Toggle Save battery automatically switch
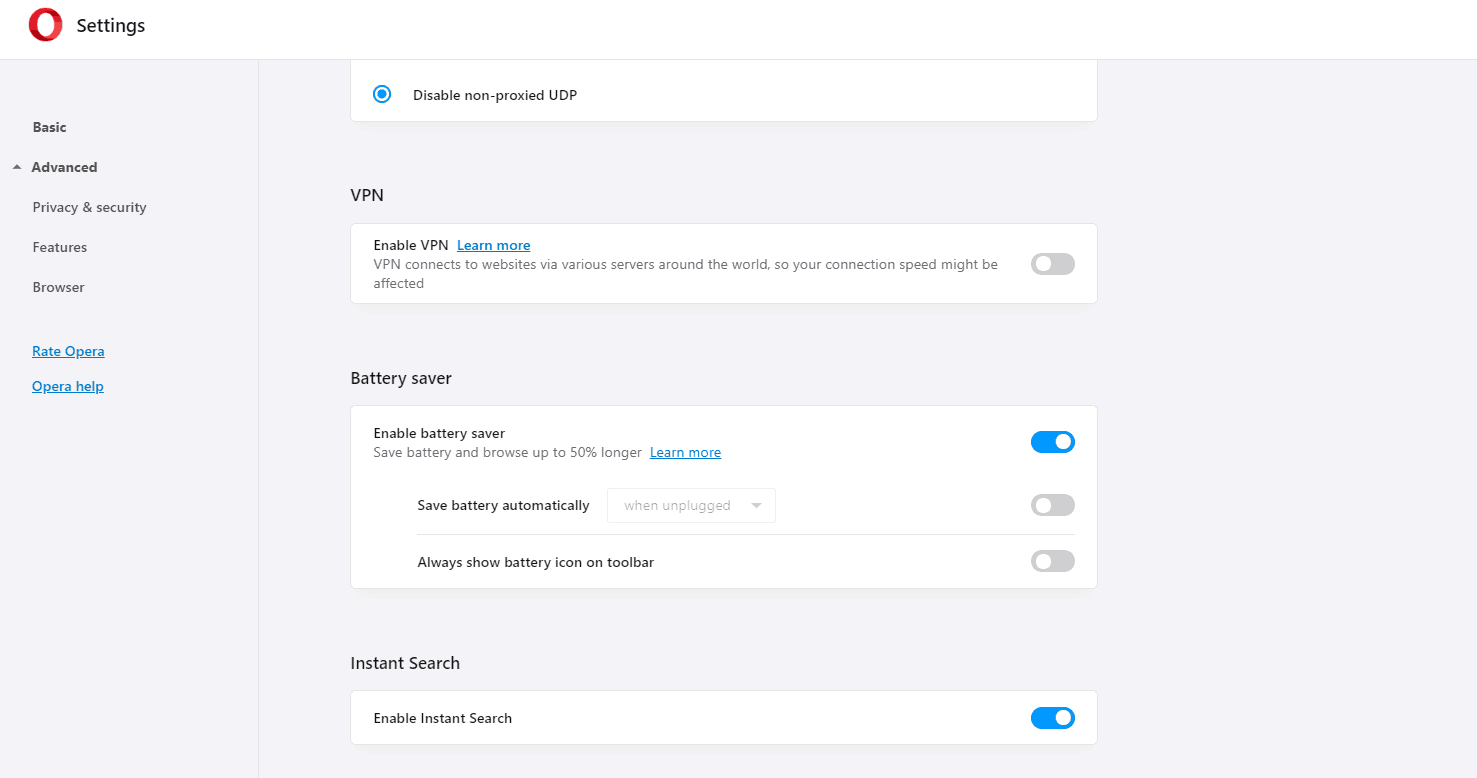1477x778 pixels. 1053,505
